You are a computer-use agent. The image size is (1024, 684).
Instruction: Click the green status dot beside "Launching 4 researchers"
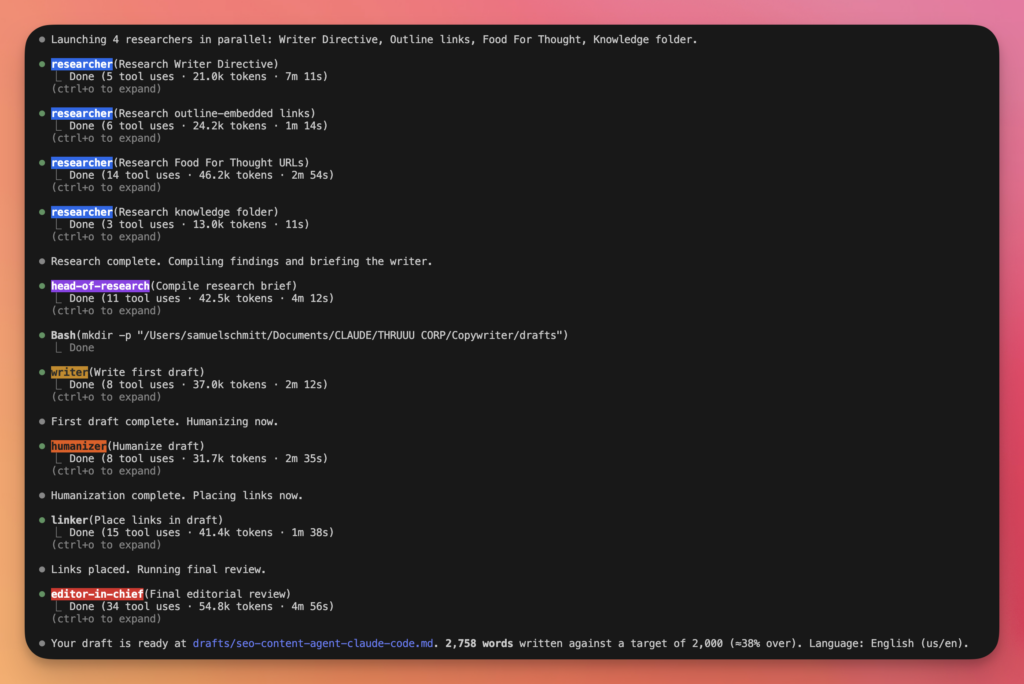[x=42, y=40]
